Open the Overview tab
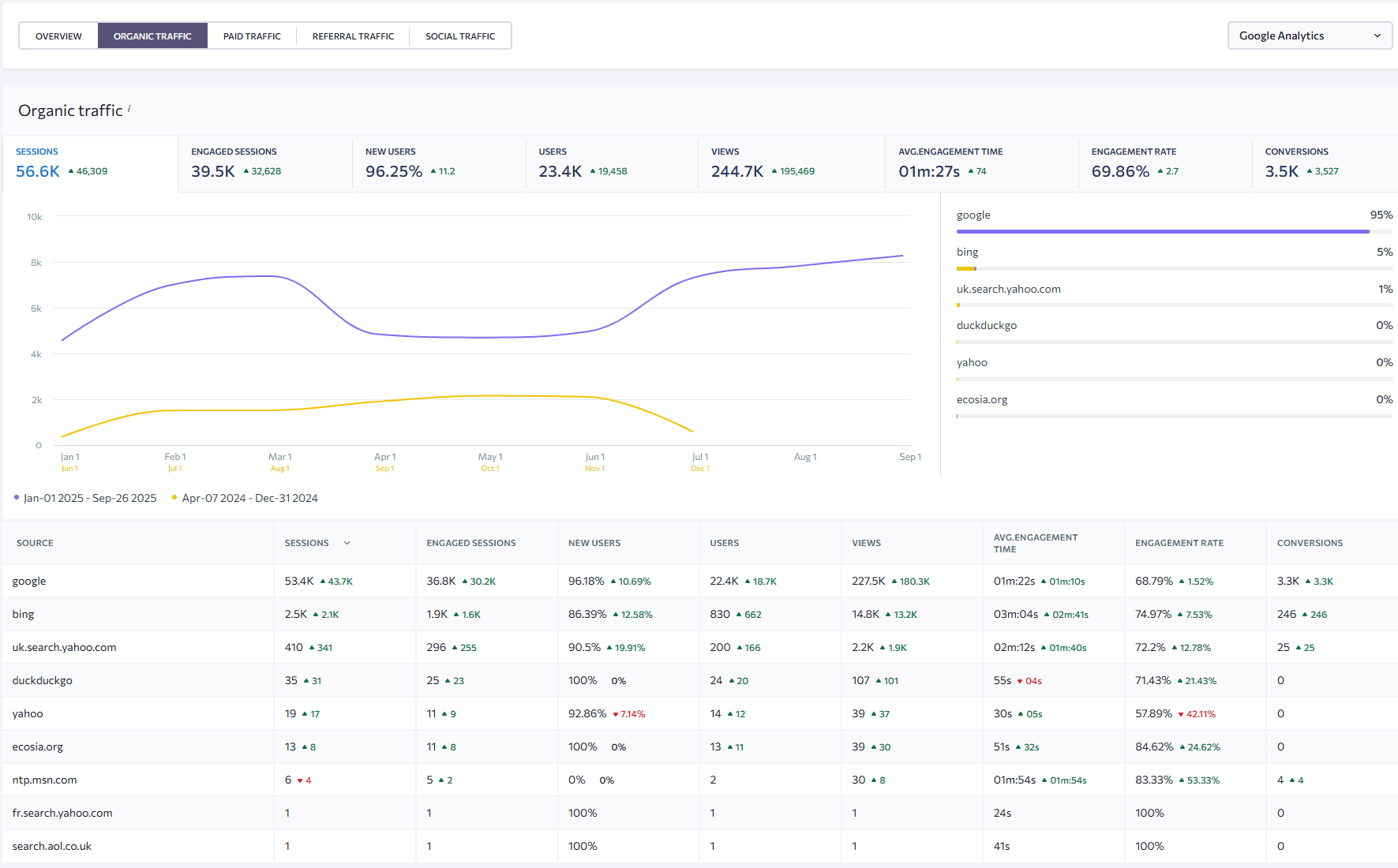 pos(58,36)
